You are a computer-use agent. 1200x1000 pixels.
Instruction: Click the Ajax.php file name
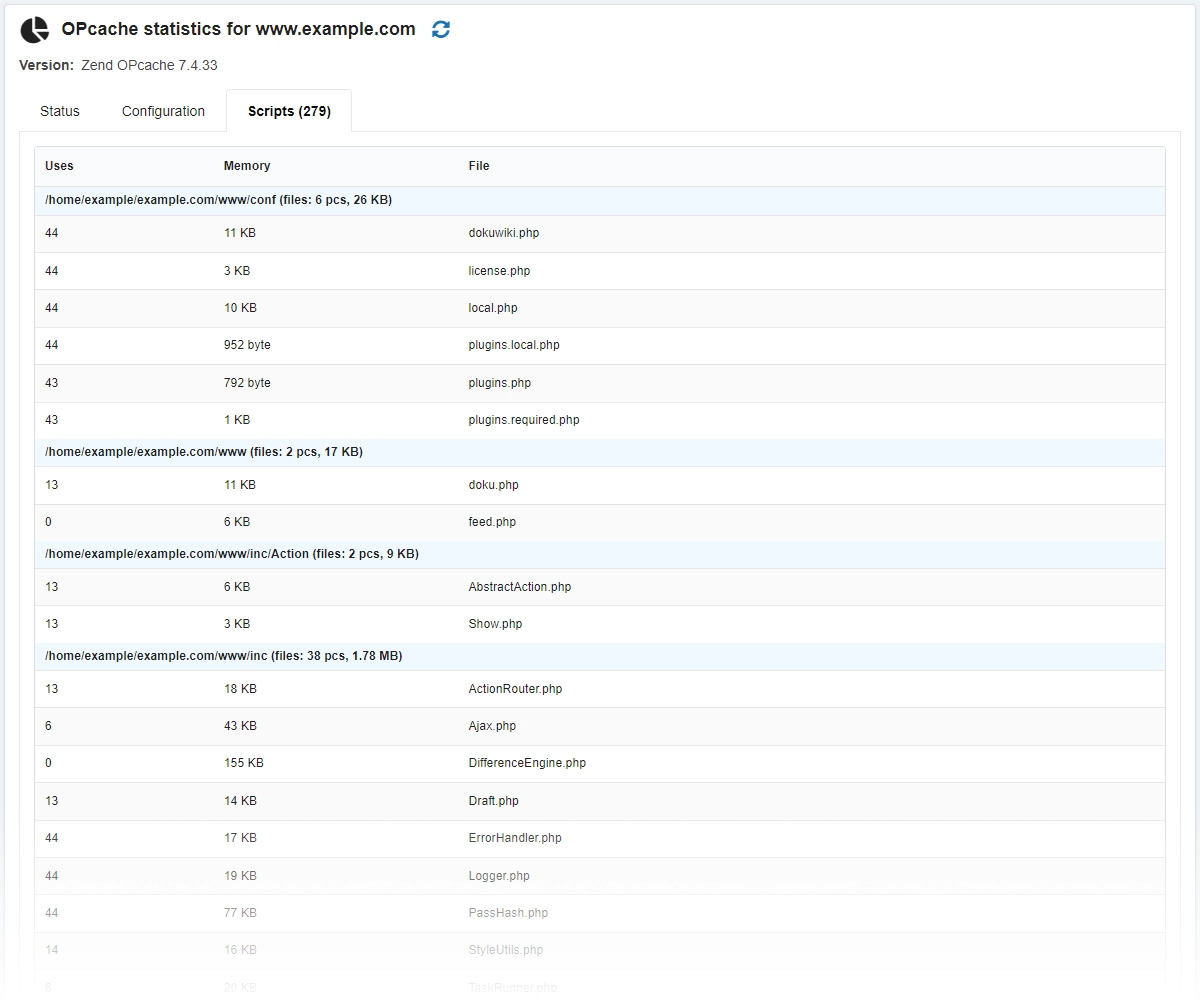tap(492, 726)
